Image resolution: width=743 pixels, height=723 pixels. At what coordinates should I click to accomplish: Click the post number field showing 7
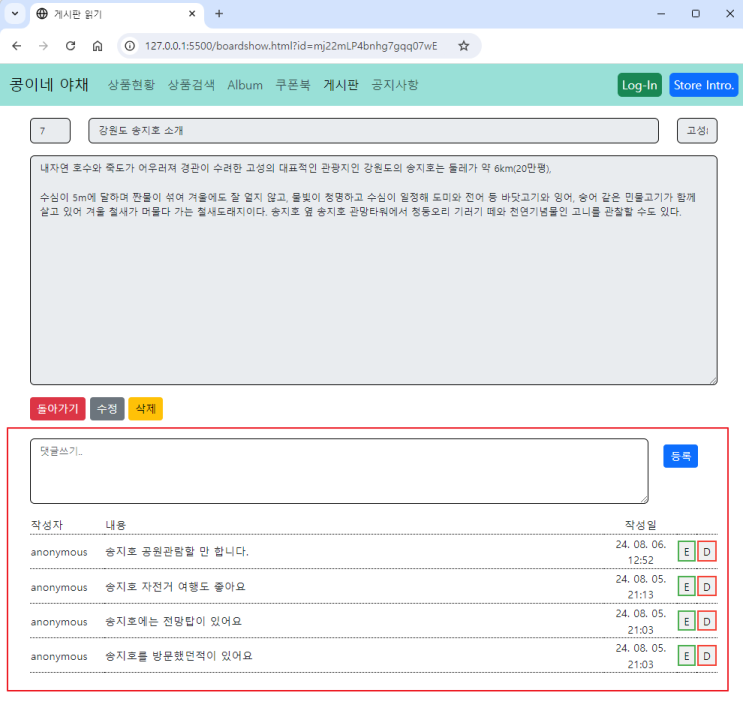(50, 131)
